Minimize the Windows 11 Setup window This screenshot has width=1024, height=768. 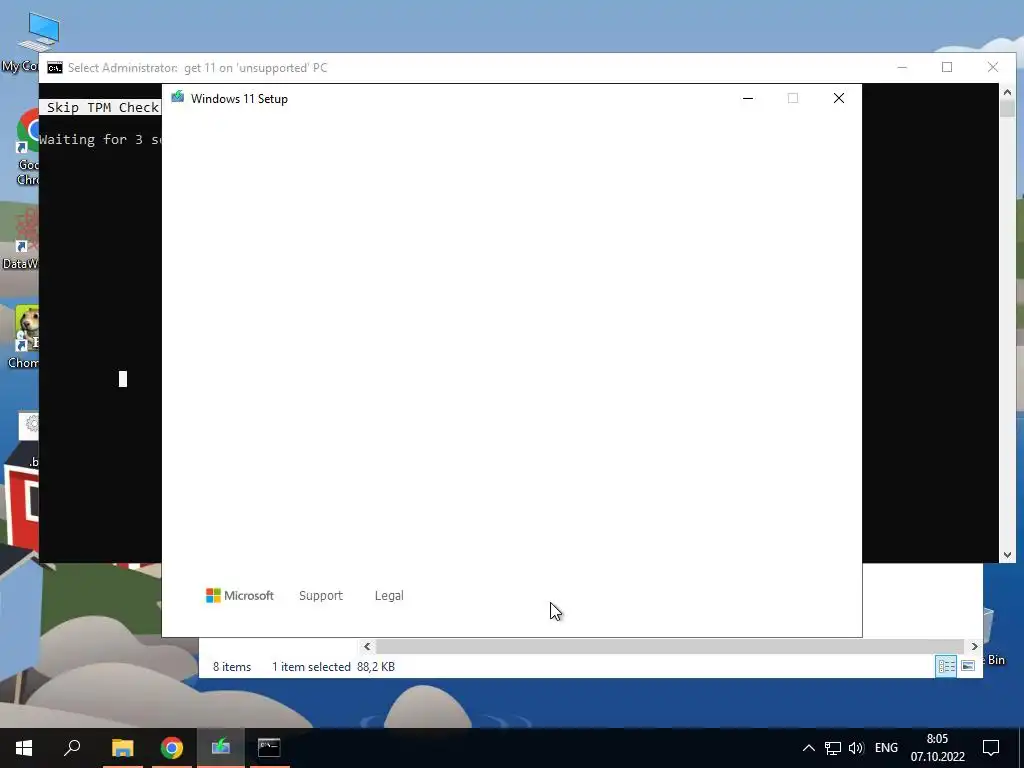(748, 98)
